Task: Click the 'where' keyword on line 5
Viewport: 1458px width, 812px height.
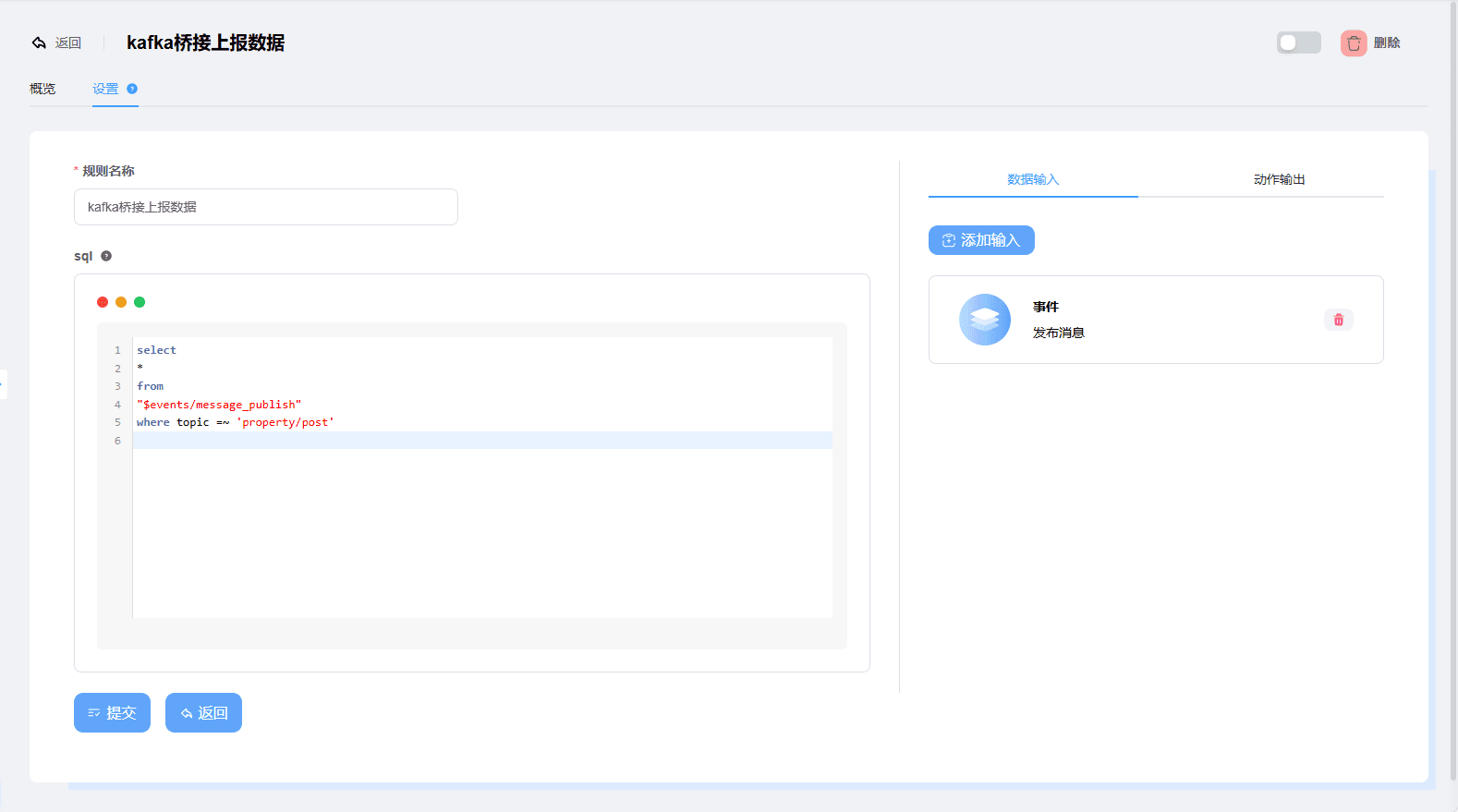Action: pyautogui.click(x=153, y=422)
